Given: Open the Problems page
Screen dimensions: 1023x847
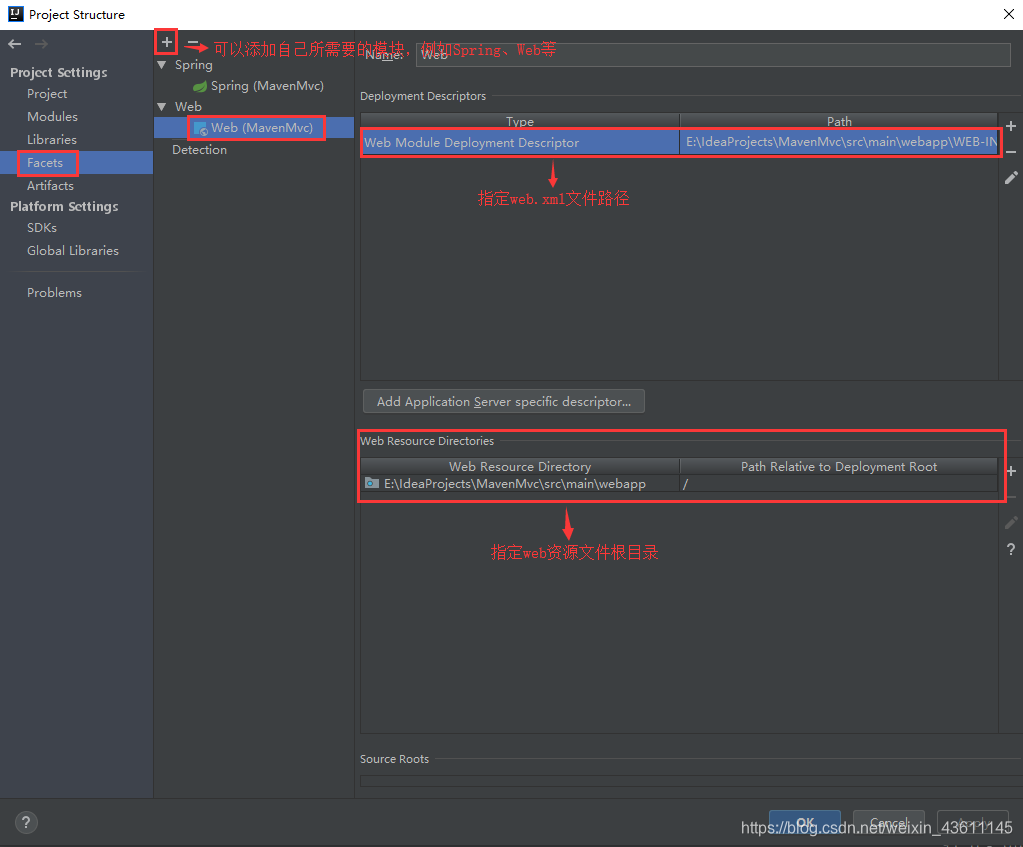Looking at the screenshot, I should click(54, 293).
